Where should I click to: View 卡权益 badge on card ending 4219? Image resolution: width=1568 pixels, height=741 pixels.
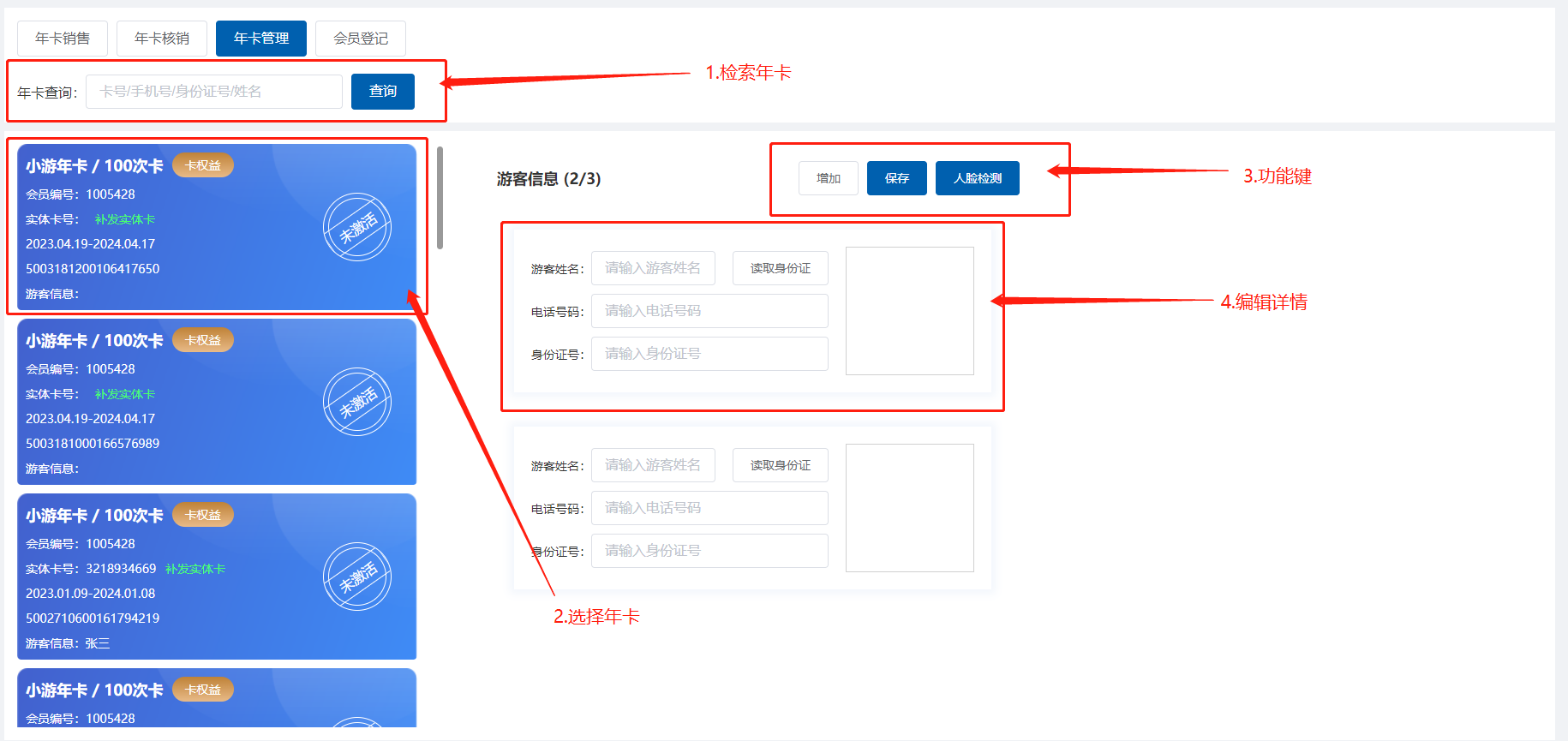(x=203, y=515)
